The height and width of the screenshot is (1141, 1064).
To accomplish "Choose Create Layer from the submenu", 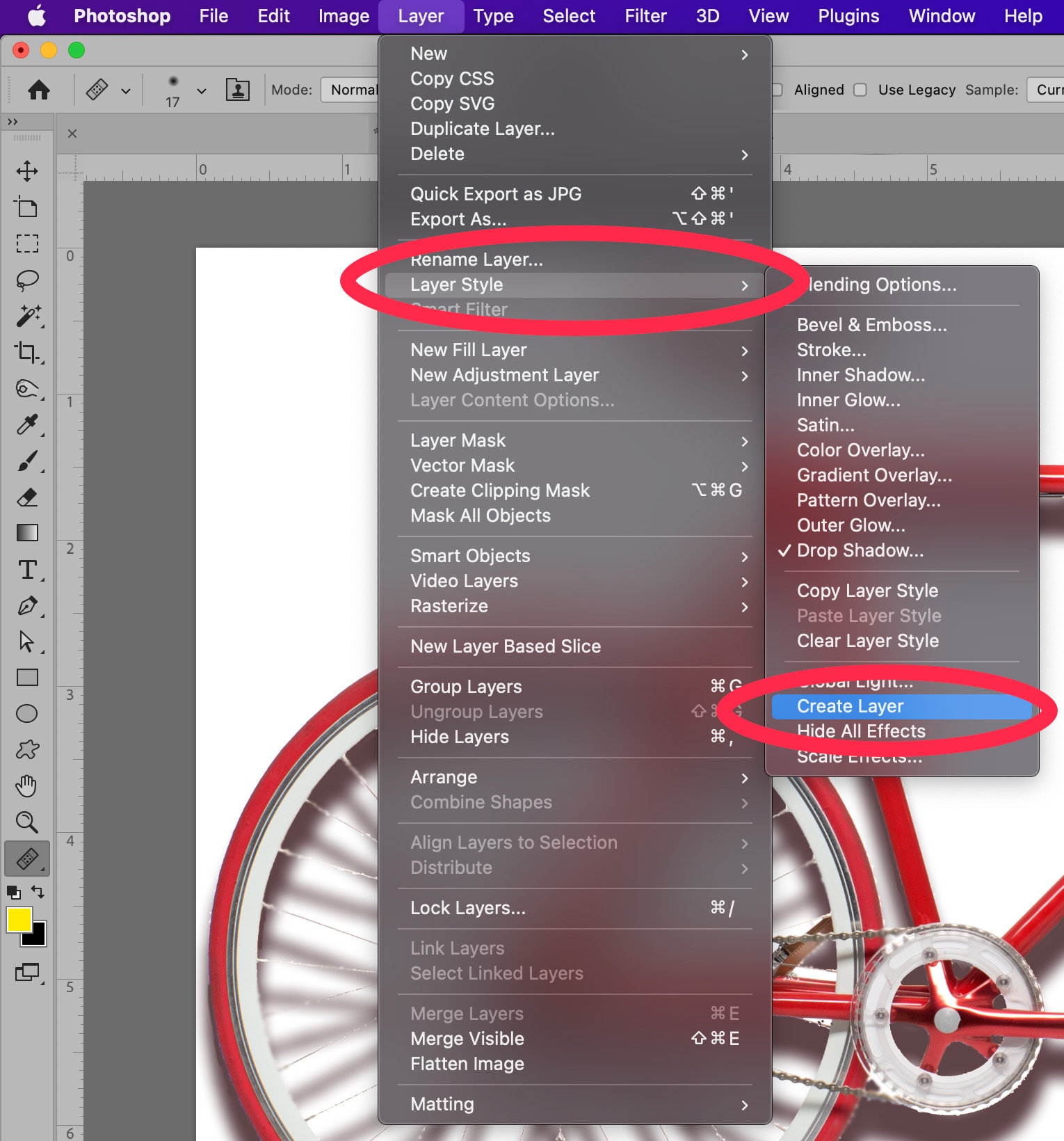I will [x=850, y=706].
